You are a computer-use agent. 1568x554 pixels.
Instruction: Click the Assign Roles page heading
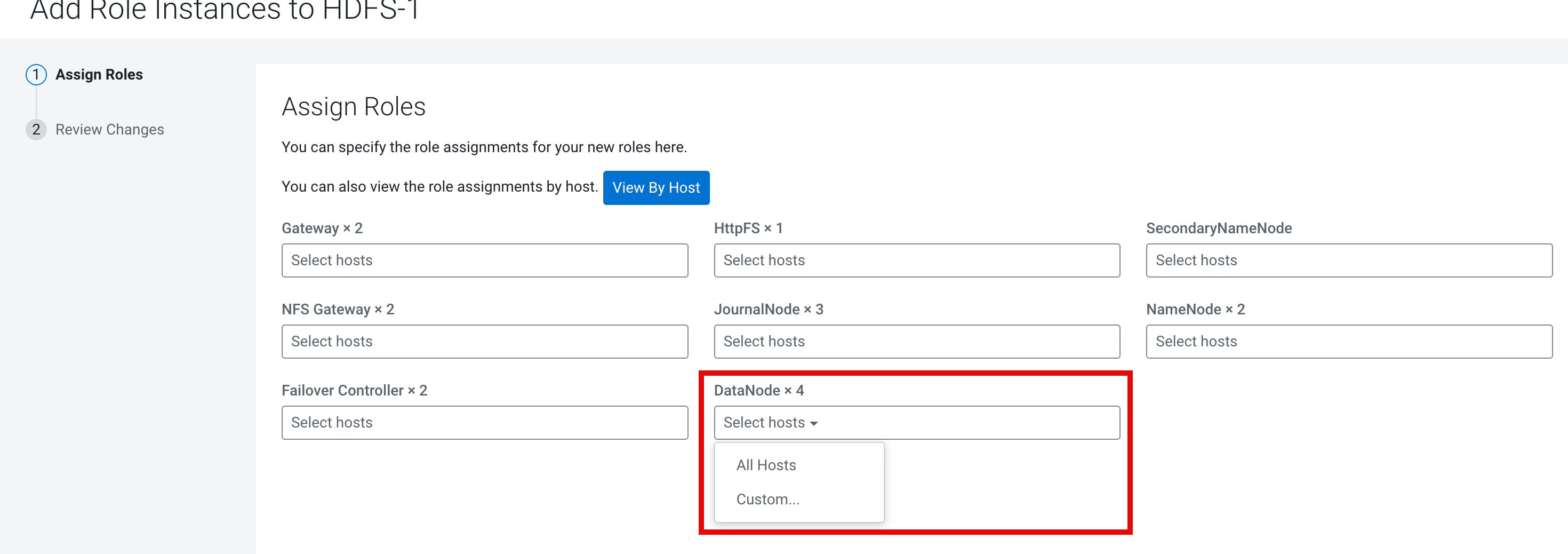click(x=353, y=107)
